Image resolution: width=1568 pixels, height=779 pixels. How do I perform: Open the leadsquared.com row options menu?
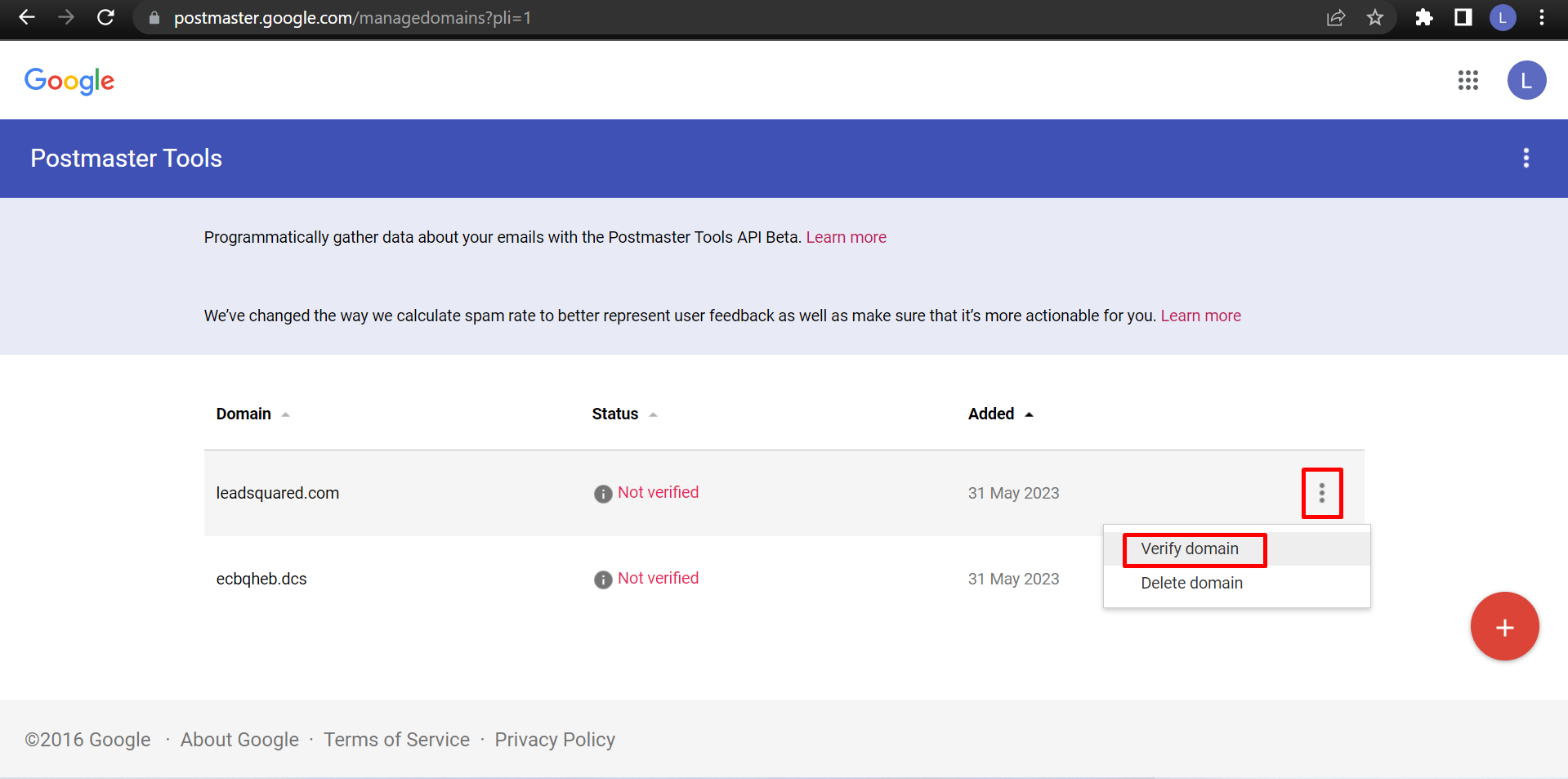[x=1322, y=493]
